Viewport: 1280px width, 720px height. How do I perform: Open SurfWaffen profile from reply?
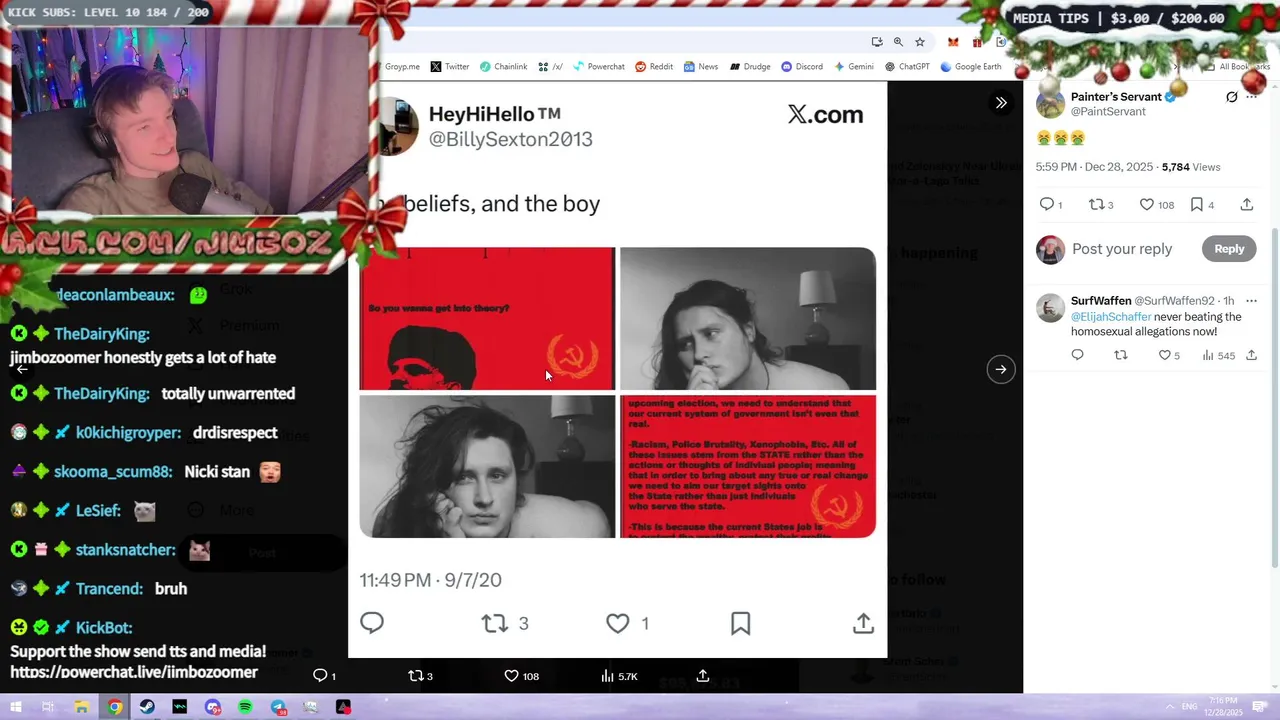(x=1101, y=301)
